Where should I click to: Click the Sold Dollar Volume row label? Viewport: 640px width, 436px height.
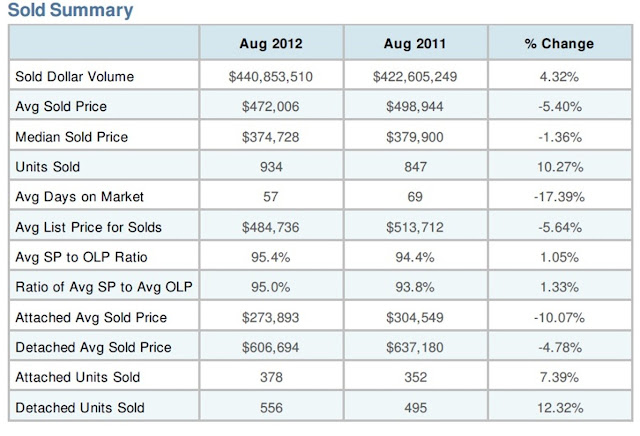point(75,76)
